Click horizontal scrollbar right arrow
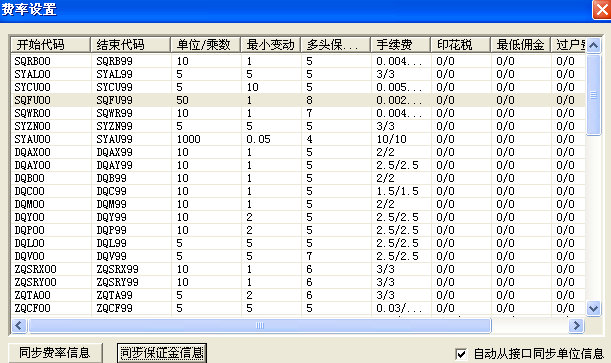The image size is (611, 363). click(576, 325)
